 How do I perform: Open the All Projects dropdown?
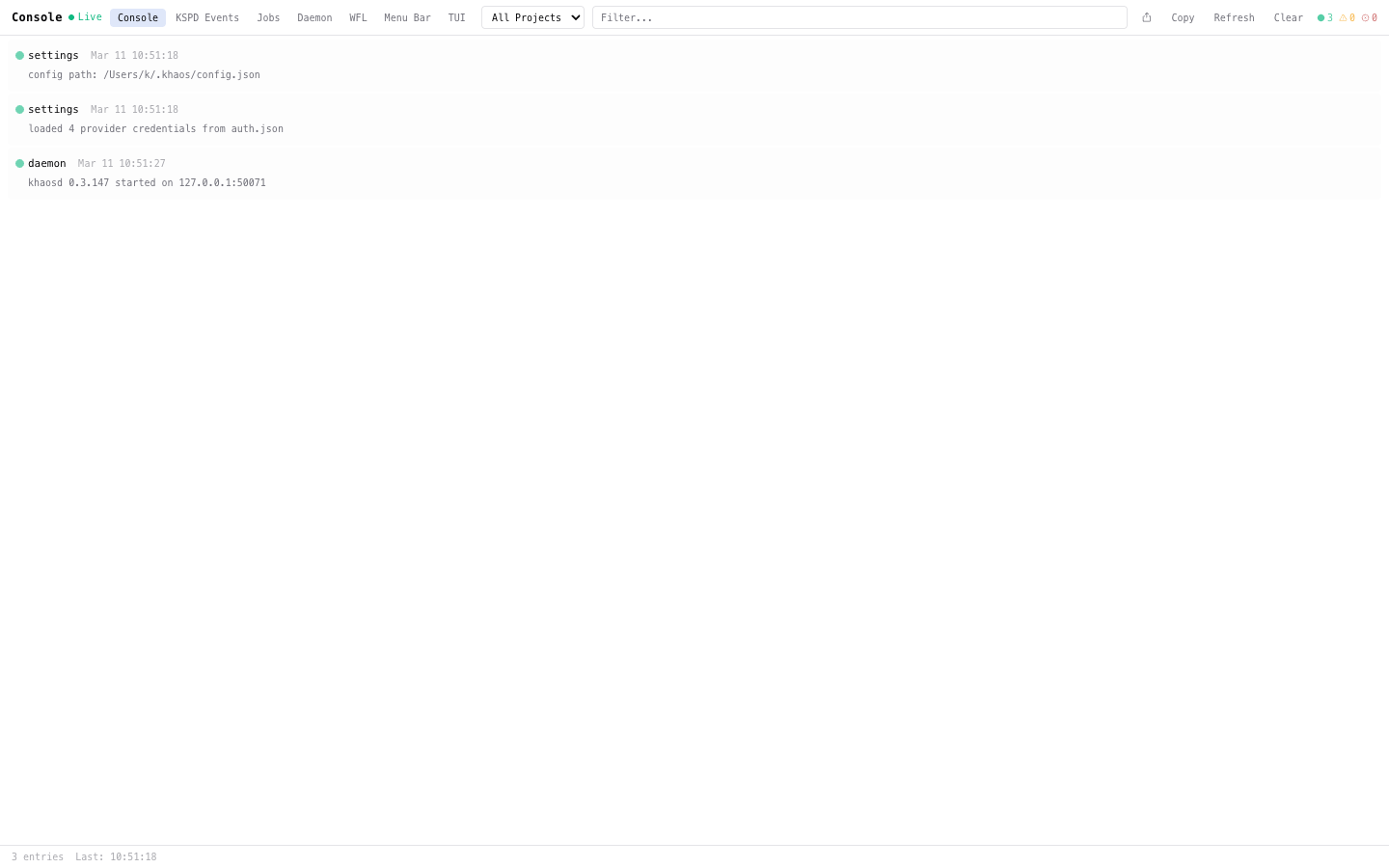[532, 16]
